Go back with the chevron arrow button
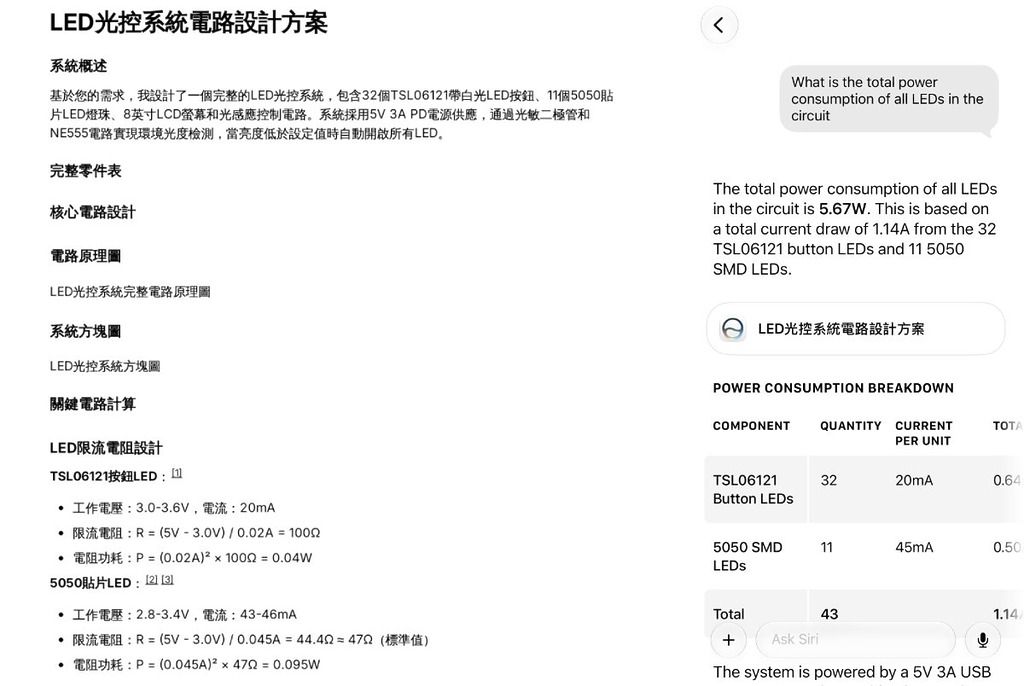The height and width of the screenshot is (686, 1024). [719, 25]
